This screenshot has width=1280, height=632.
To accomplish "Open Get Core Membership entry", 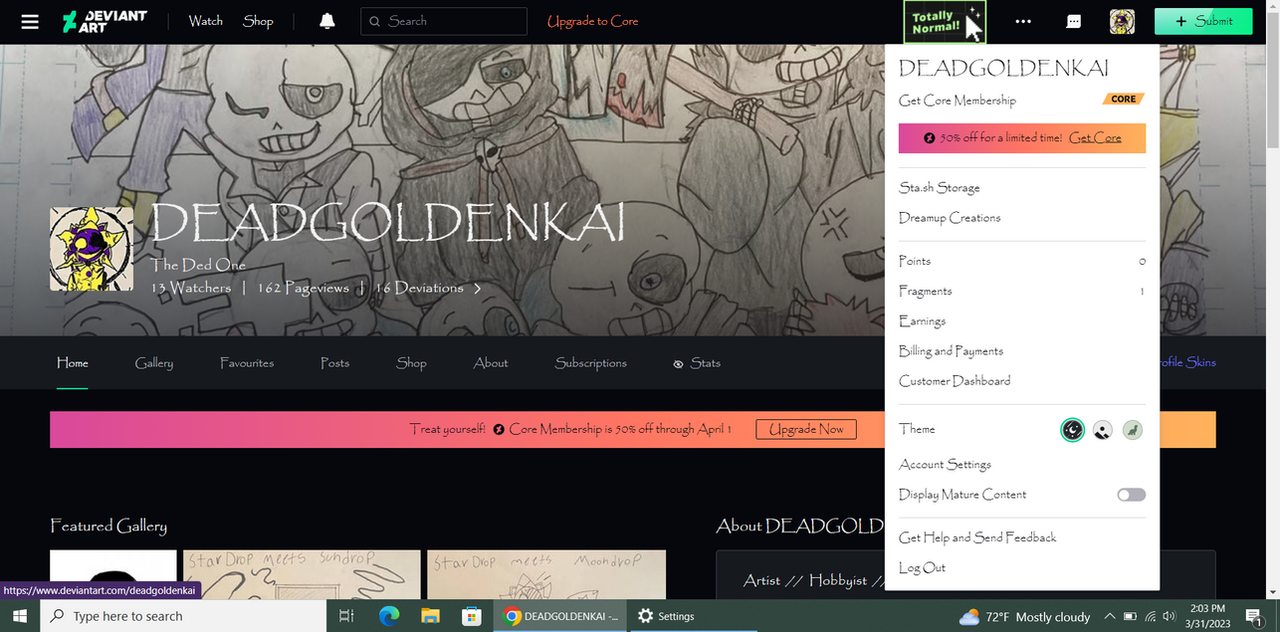I will (x=957, y=100).
